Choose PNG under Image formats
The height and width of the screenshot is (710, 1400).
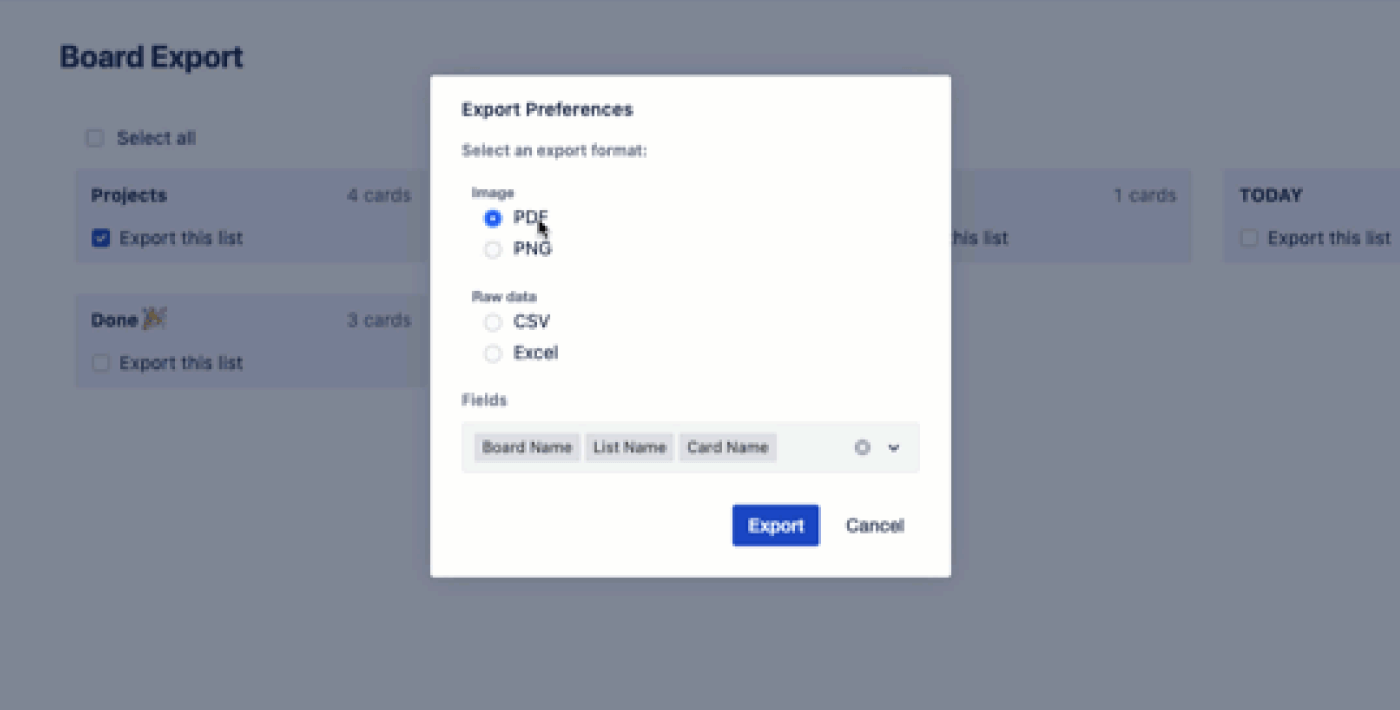coord(492,249)
